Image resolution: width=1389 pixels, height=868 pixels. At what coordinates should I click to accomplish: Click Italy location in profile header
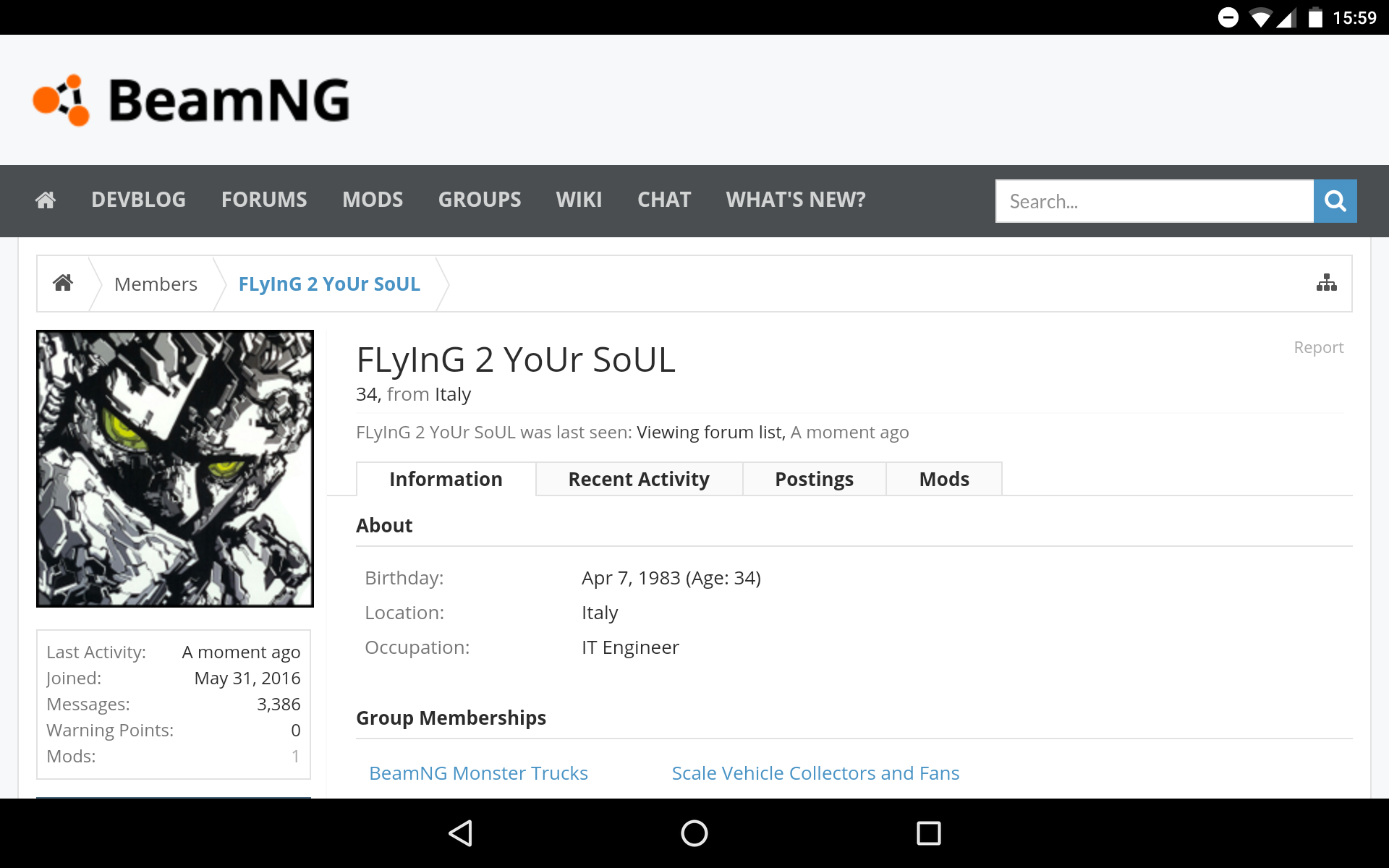point(453,394)
